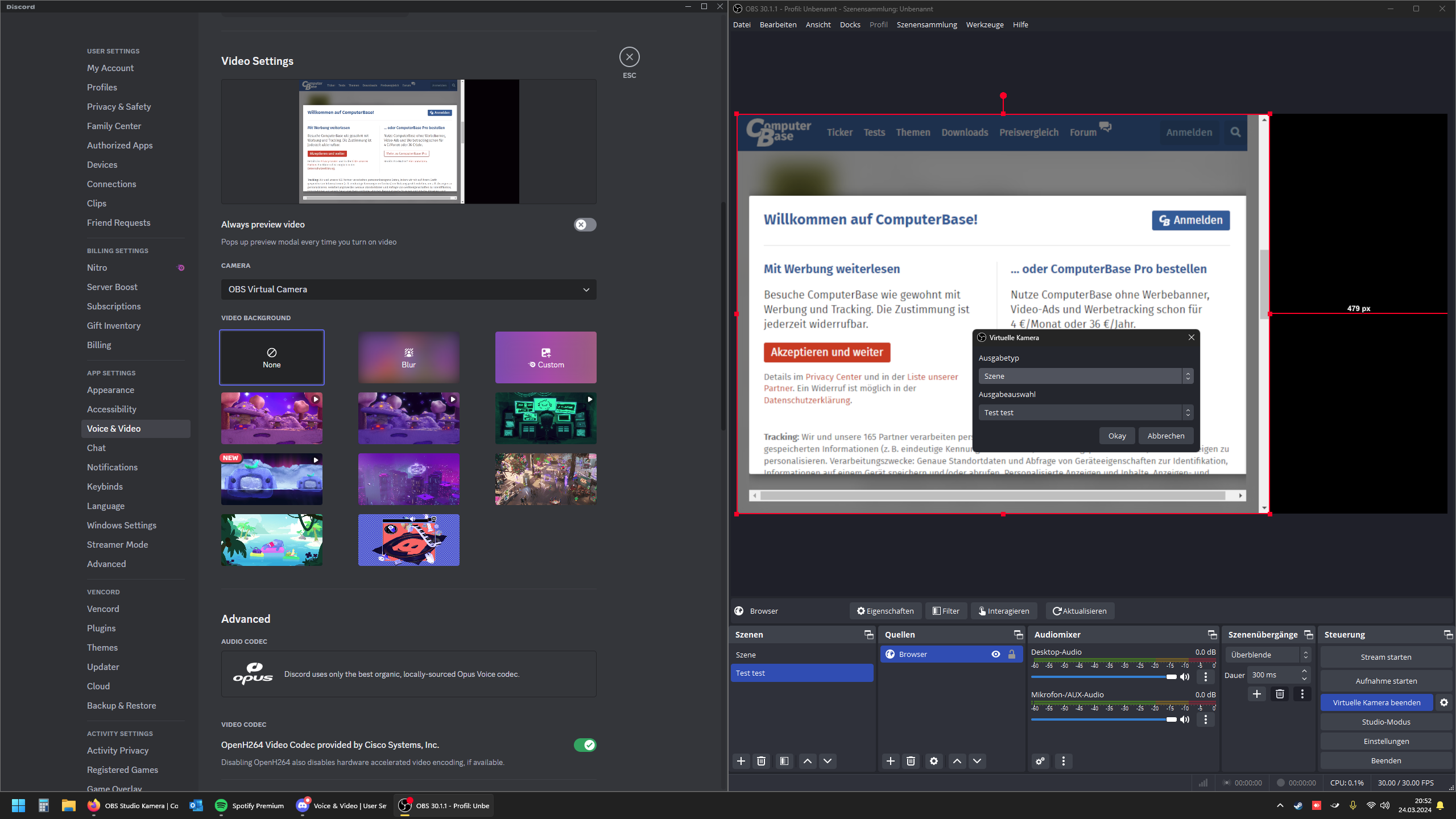Open source properties gear in Quellen
This screenshot has height=819, width=1456.
(934, 761)
